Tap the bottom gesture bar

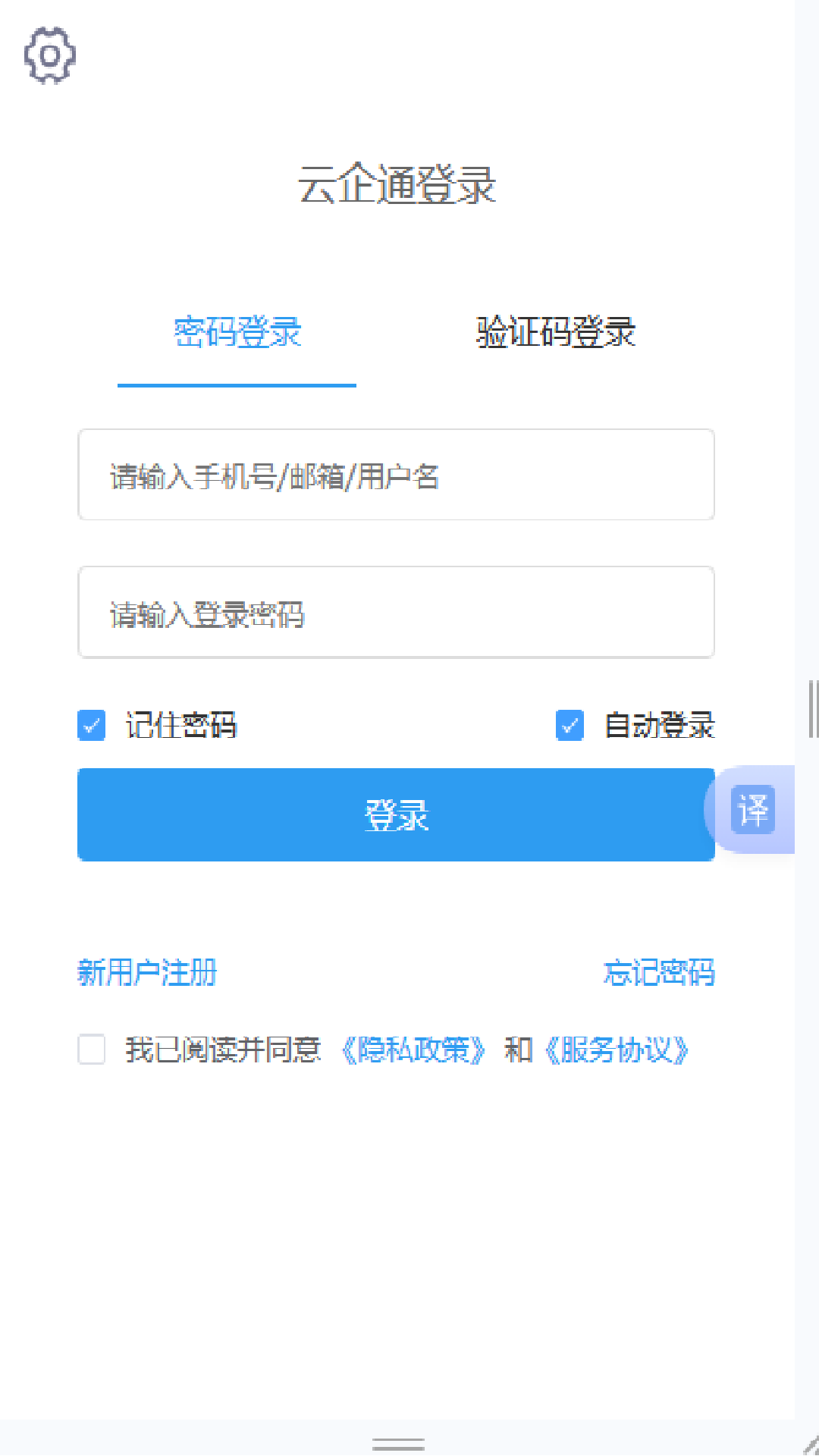coord(400,1441)
